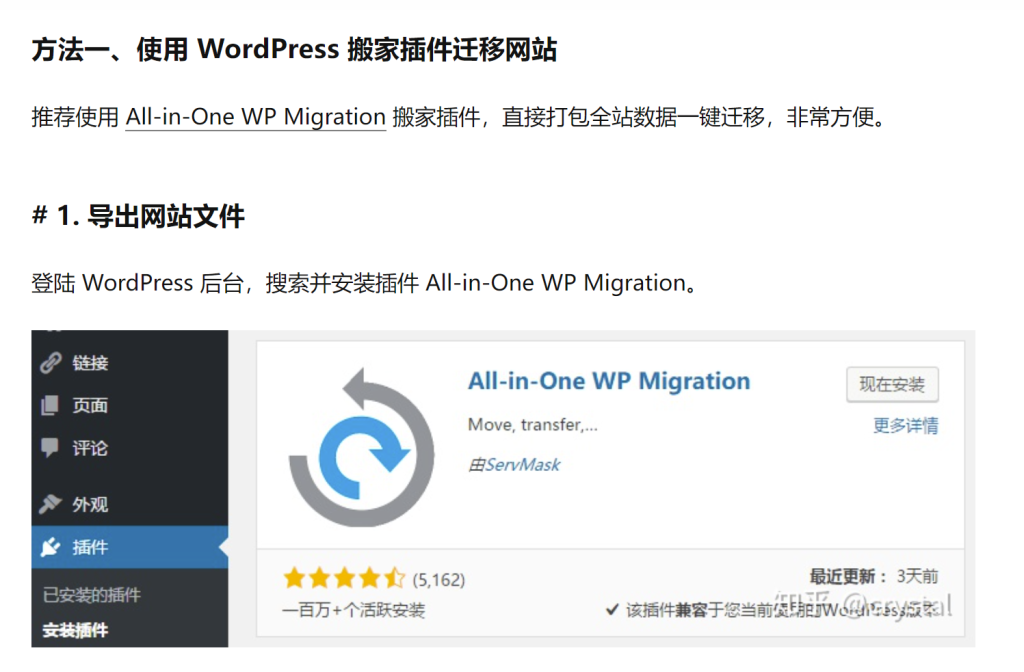Click the Move, transfer,... description text

[x=532, y=424]
